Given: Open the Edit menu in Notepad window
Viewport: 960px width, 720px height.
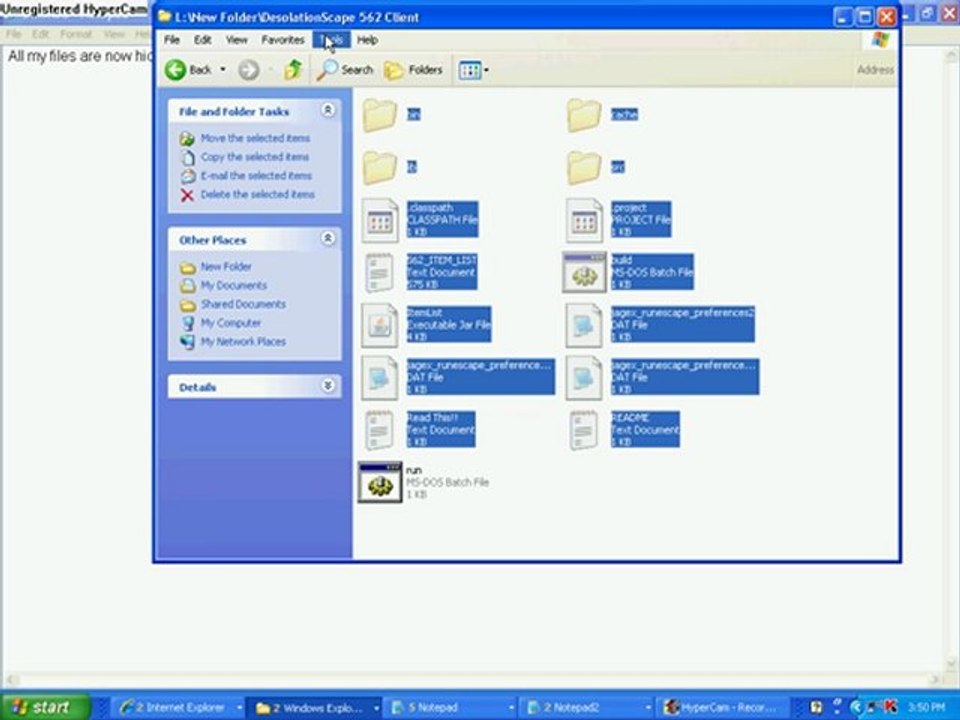Looking at the screenshot, I should tap(40, 34).
